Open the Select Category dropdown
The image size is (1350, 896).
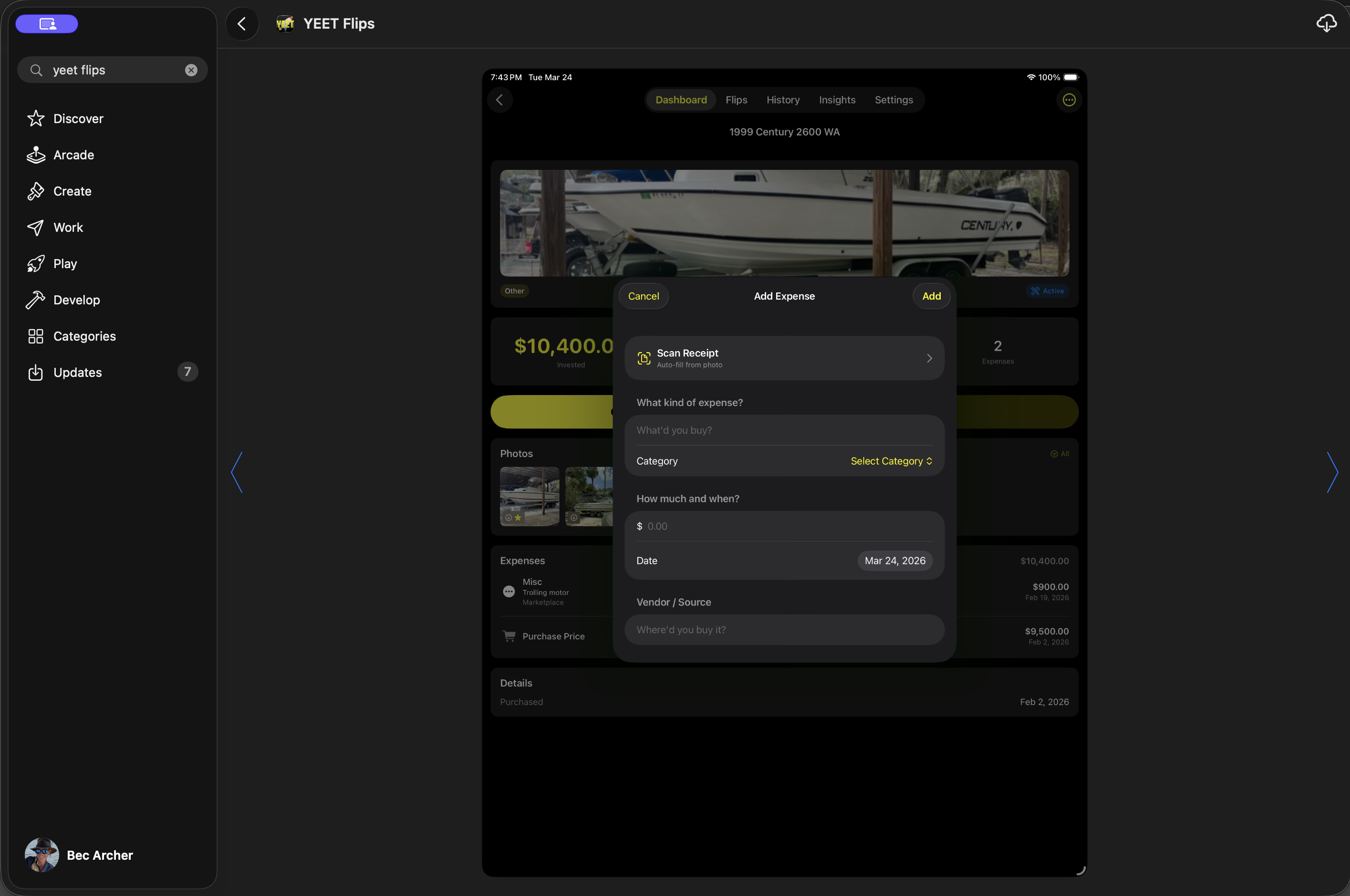[x=891, y=461]
